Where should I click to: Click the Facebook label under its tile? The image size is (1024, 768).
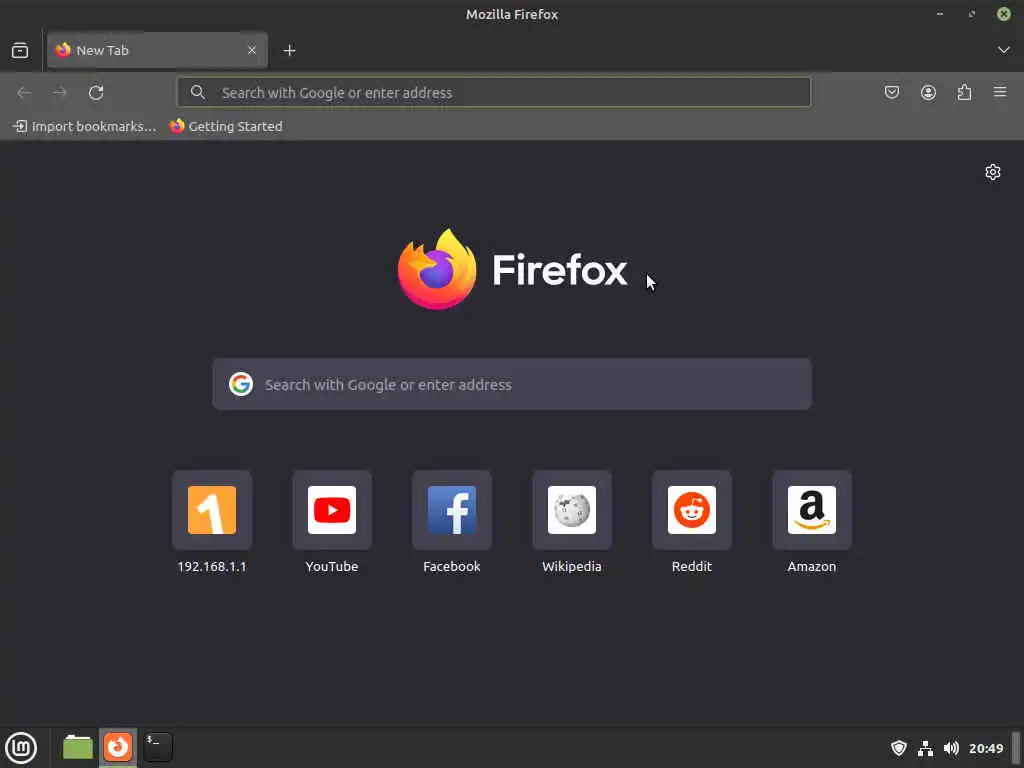tap(452, 566)
